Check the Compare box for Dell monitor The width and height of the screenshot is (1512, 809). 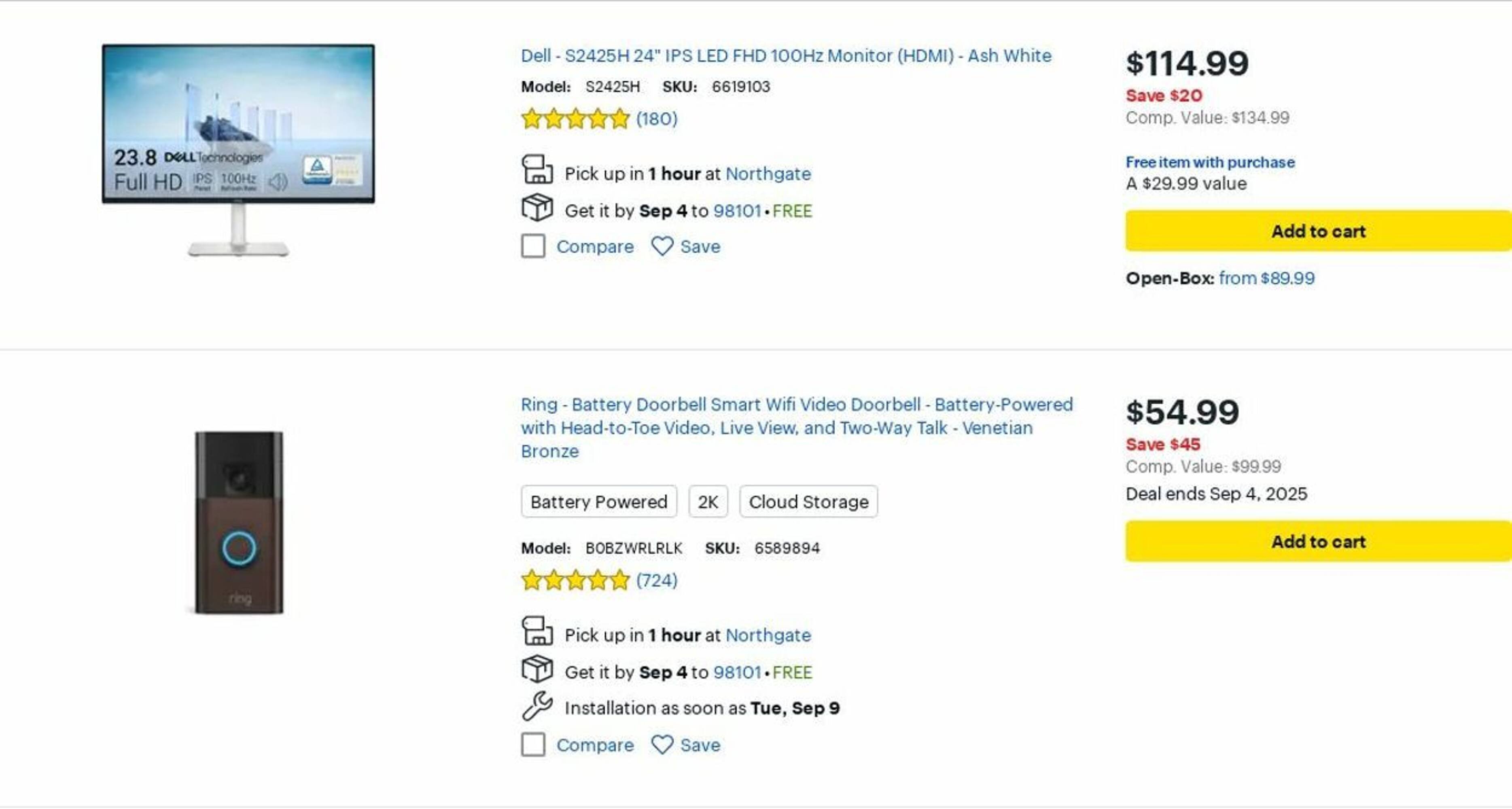[533, 246]
